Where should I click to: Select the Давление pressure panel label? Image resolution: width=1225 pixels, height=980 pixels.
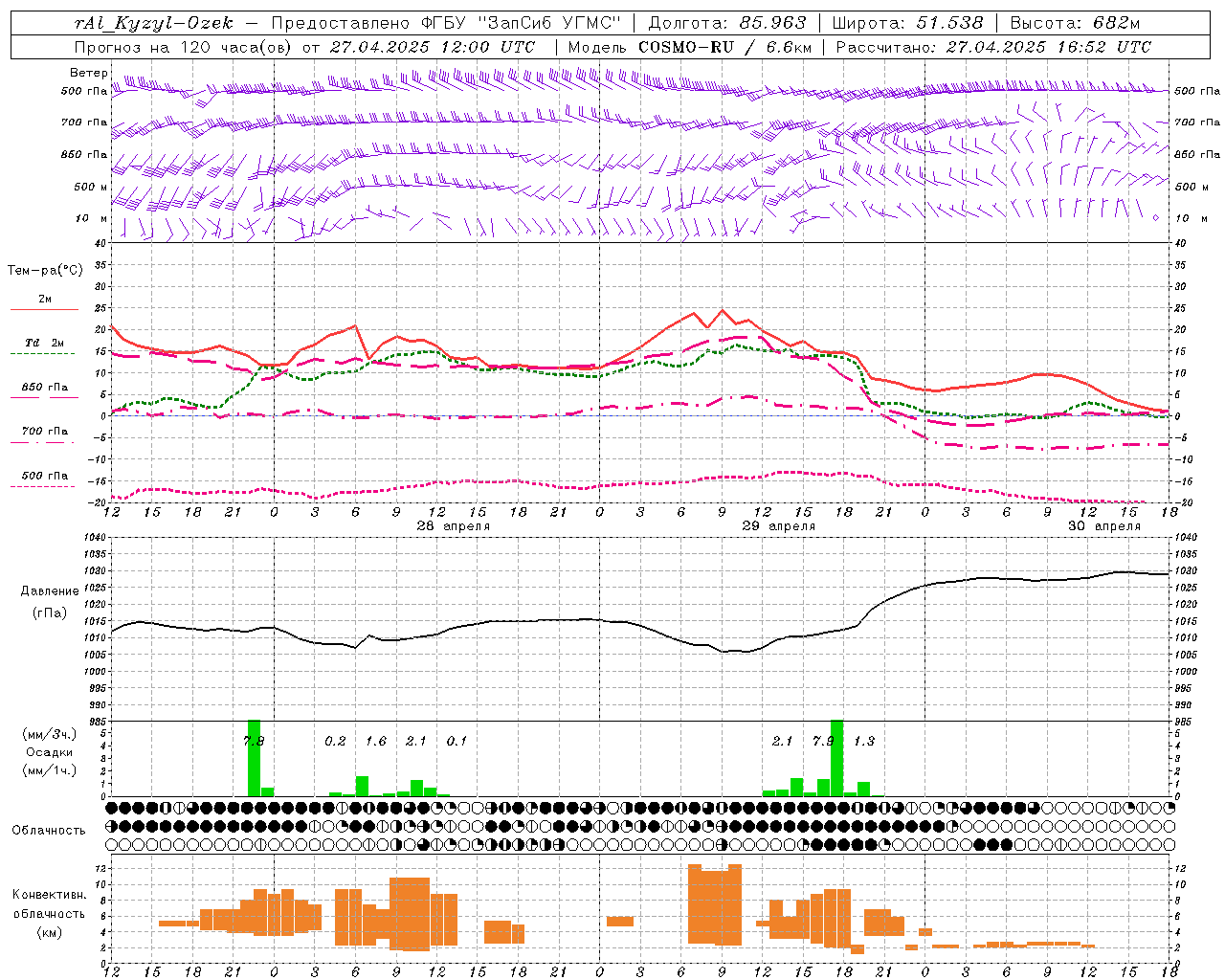click(x=50, y=591)
